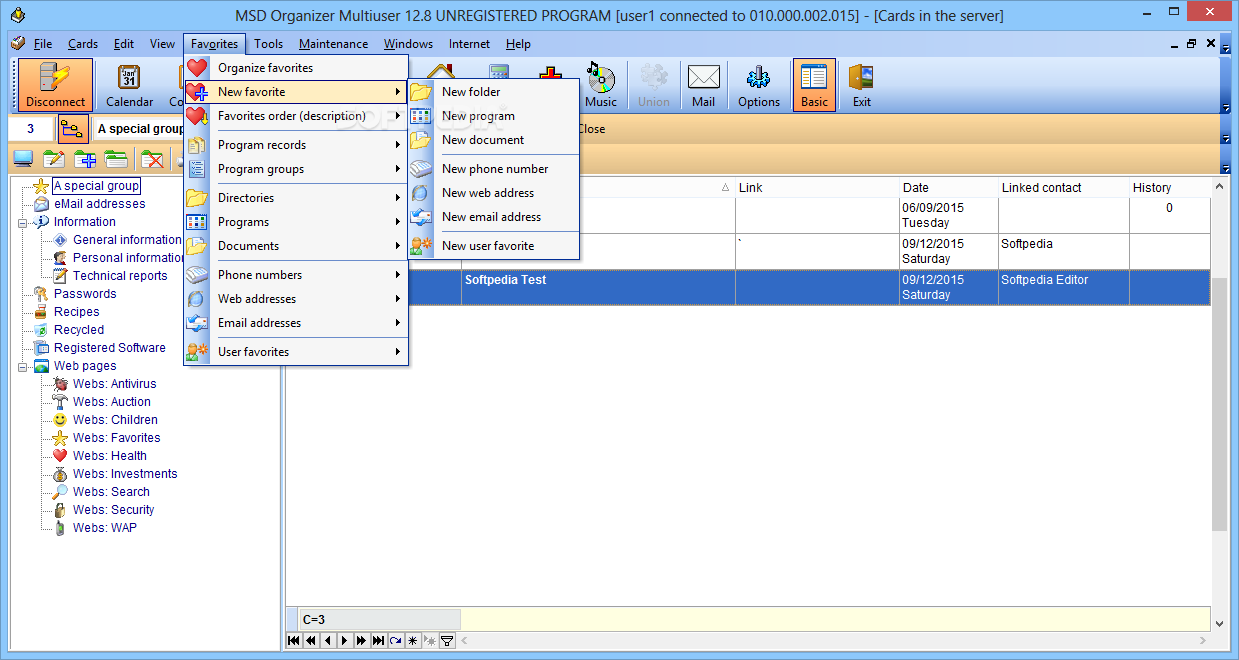The image size is (1239, 660).
Task: Open the Internet menu
Action: coord(469,44)
